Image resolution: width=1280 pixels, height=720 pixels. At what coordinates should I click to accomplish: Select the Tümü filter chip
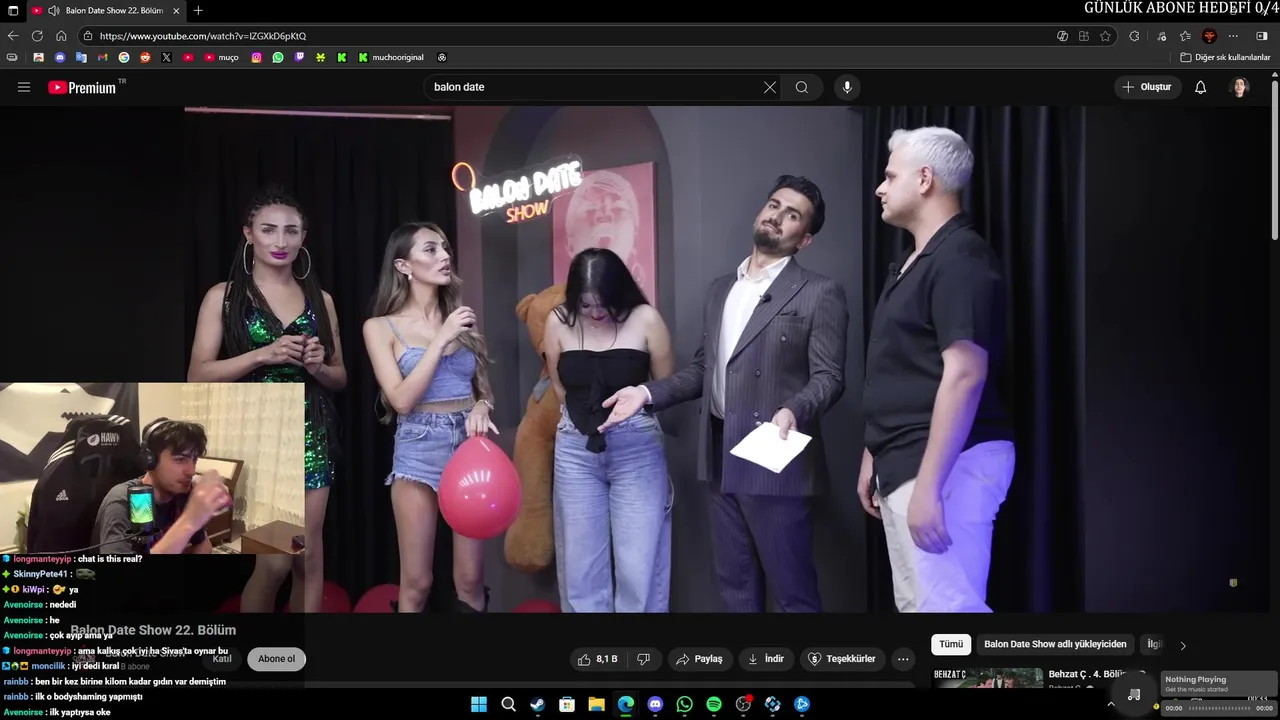click(951, 645)
